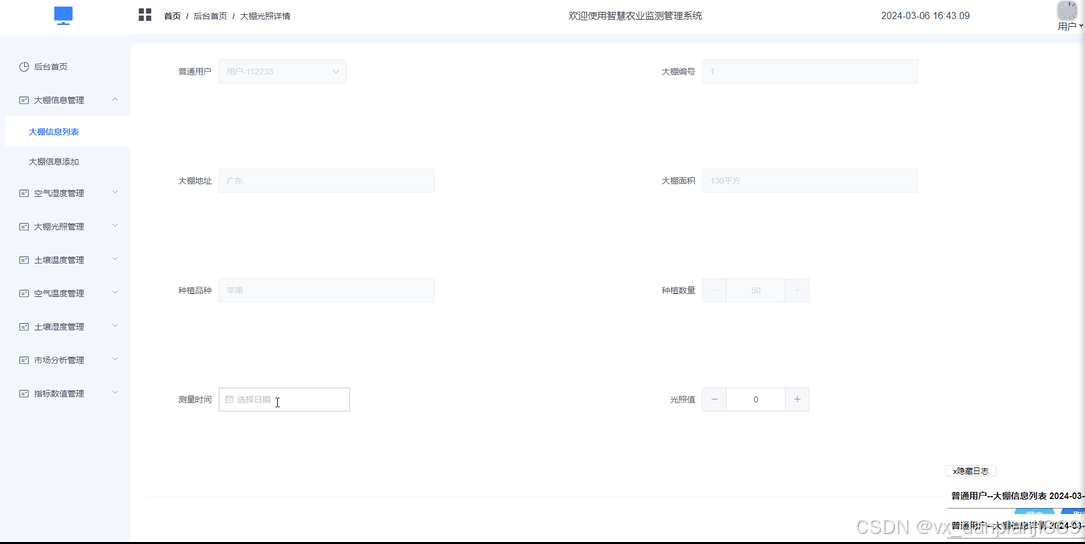Open the 市场分析管理 menu label

point(59,360)
